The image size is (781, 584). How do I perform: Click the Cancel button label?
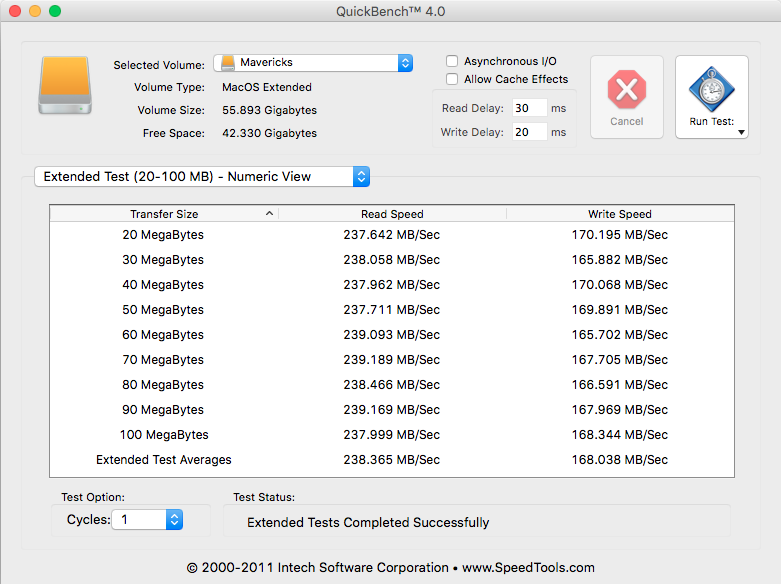(x=627, y=121)
